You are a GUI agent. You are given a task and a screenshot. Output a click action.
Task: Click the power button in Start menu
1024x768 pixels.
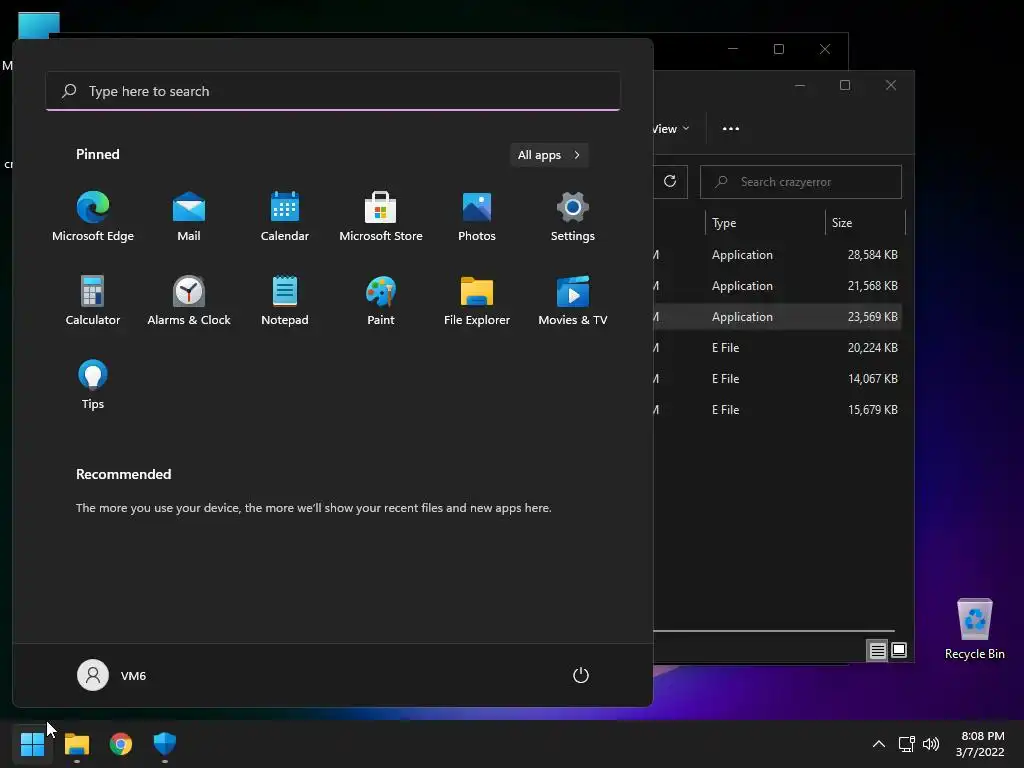pyautogui.click(x=581, y=675)
